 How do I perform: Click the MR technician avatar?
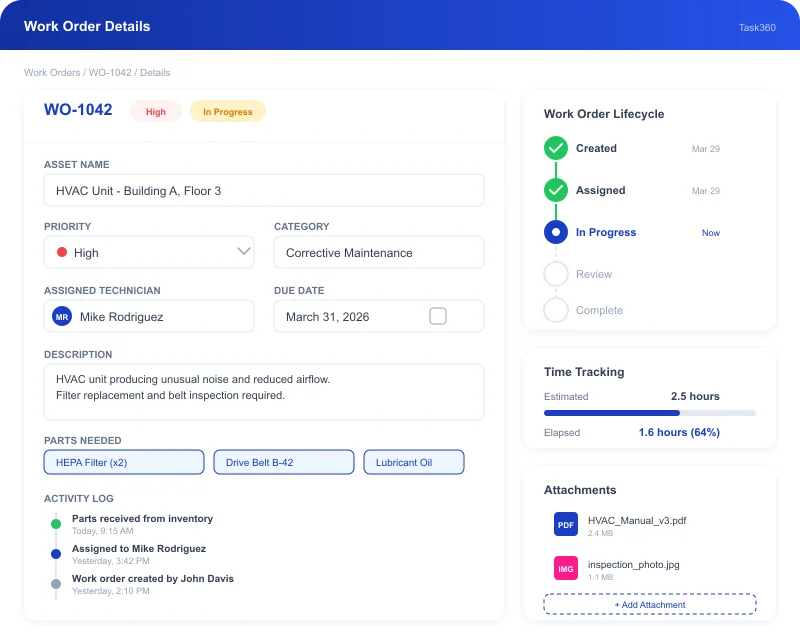pyautogui.click(x=62, y=317)
